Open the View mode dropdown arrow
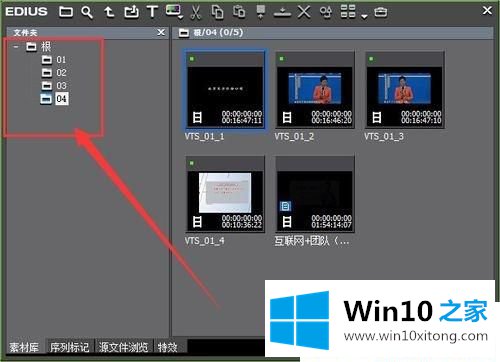Viewport: 500px width, 362px height. tap(364, 16)
